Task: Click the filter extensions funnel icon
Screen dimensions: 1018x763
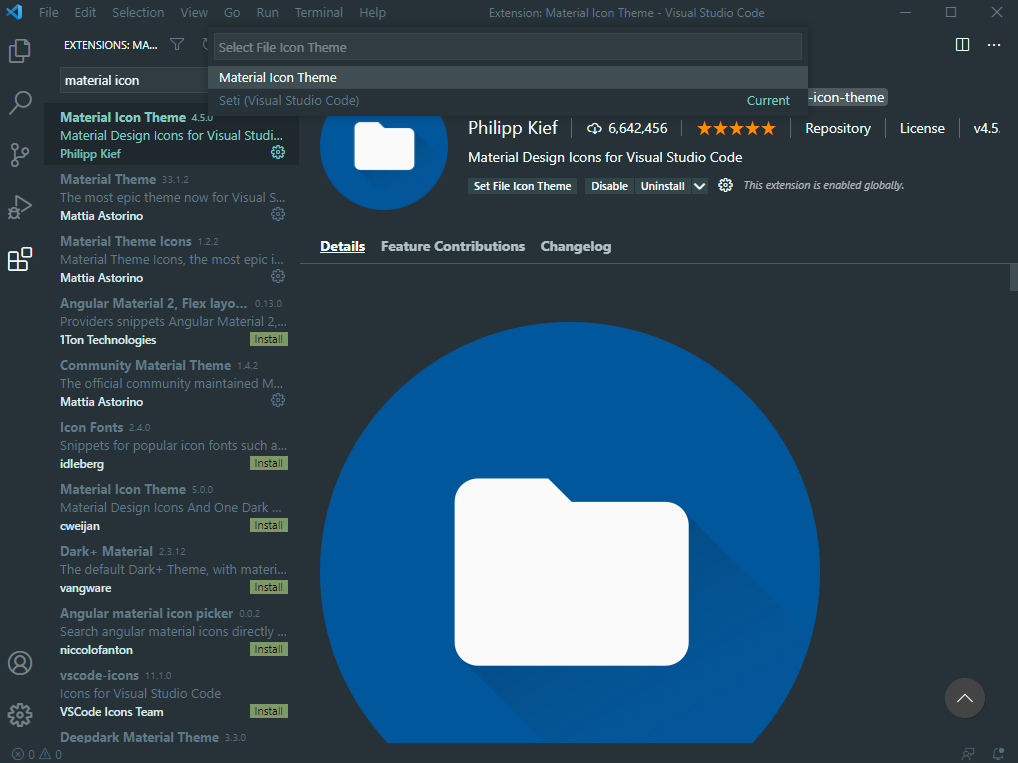Action: (177, 44)
